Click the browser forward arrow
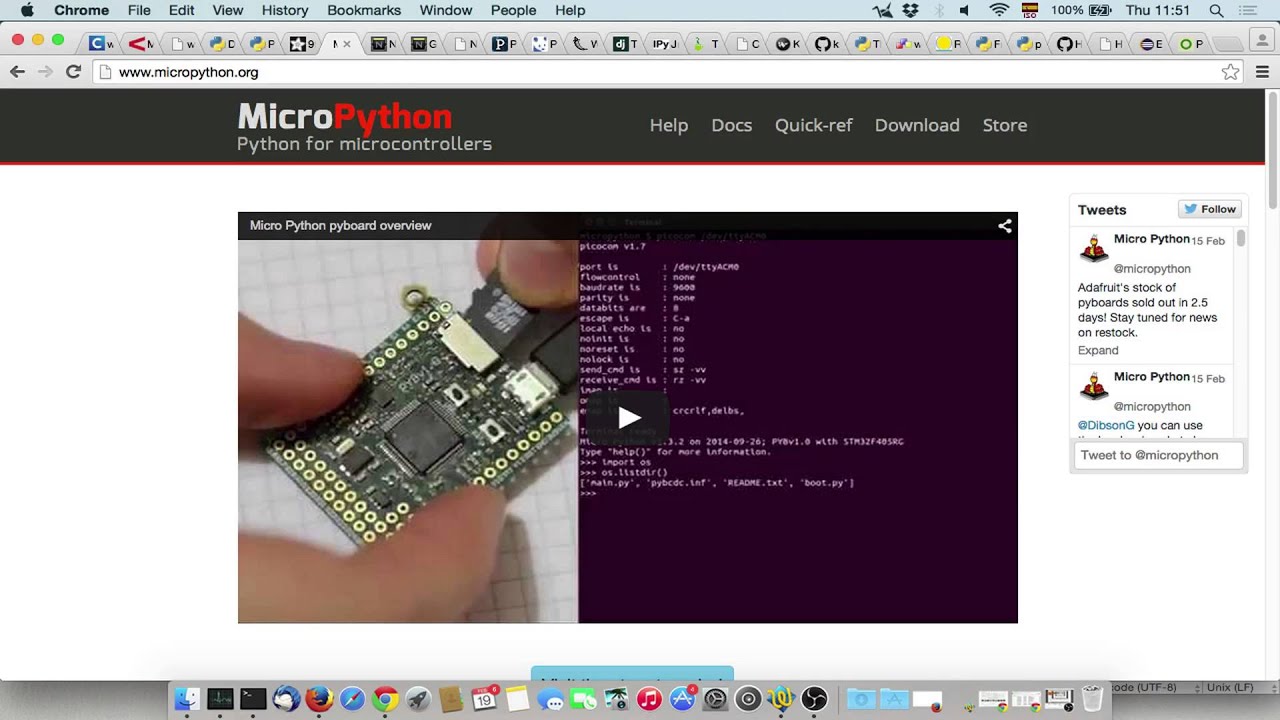This screenshot has height=720, width=1280. click(45, 72)
